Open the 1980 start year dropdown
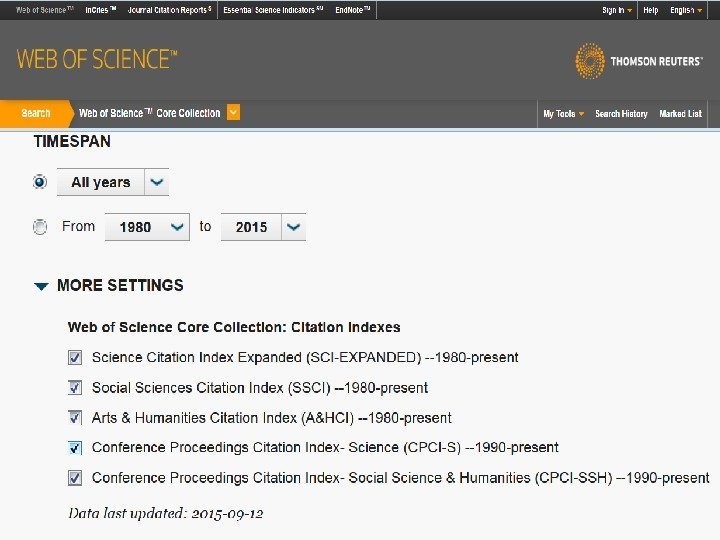 [178, 227]
